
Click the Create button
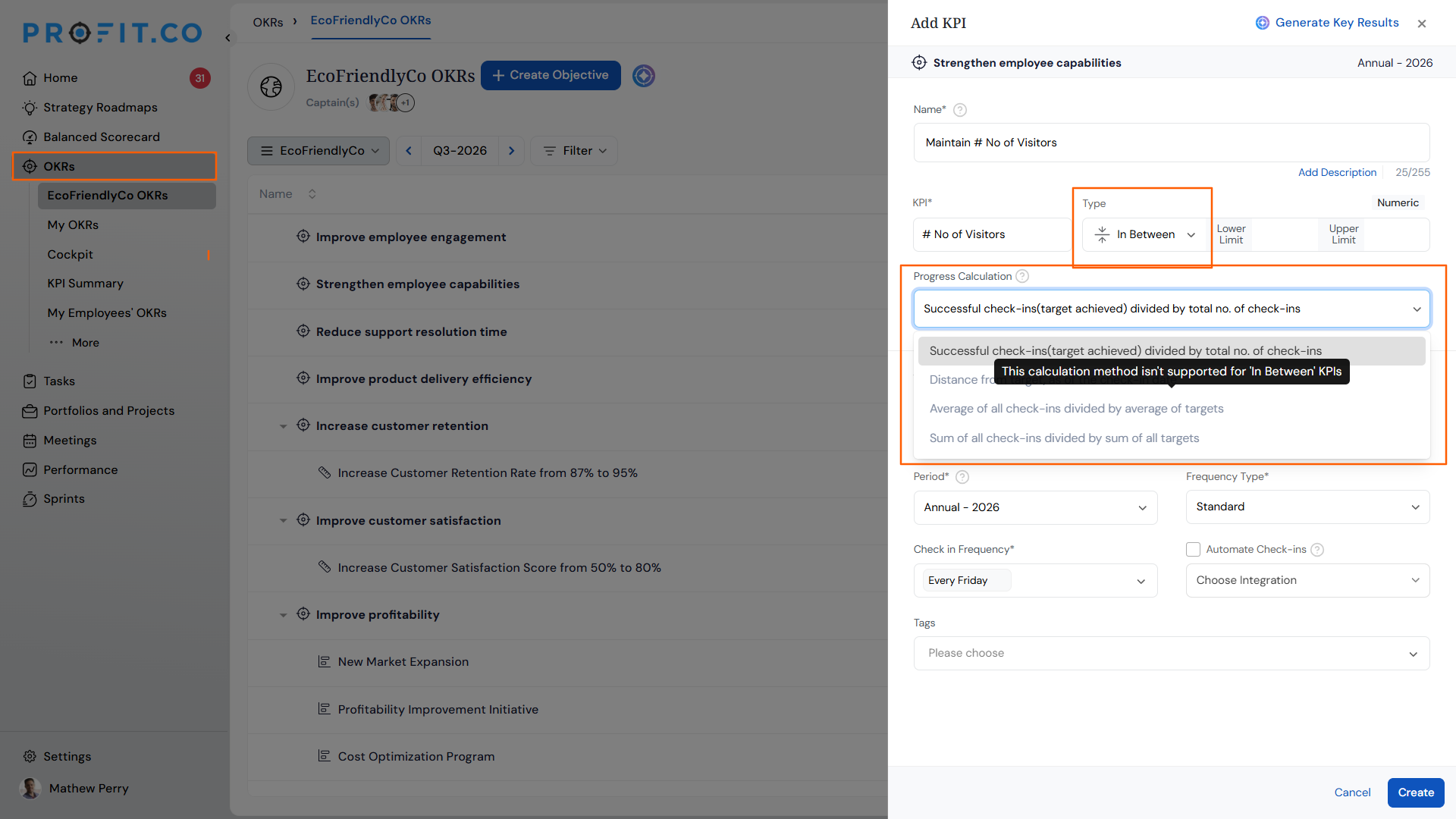(x=1416, y=792)
